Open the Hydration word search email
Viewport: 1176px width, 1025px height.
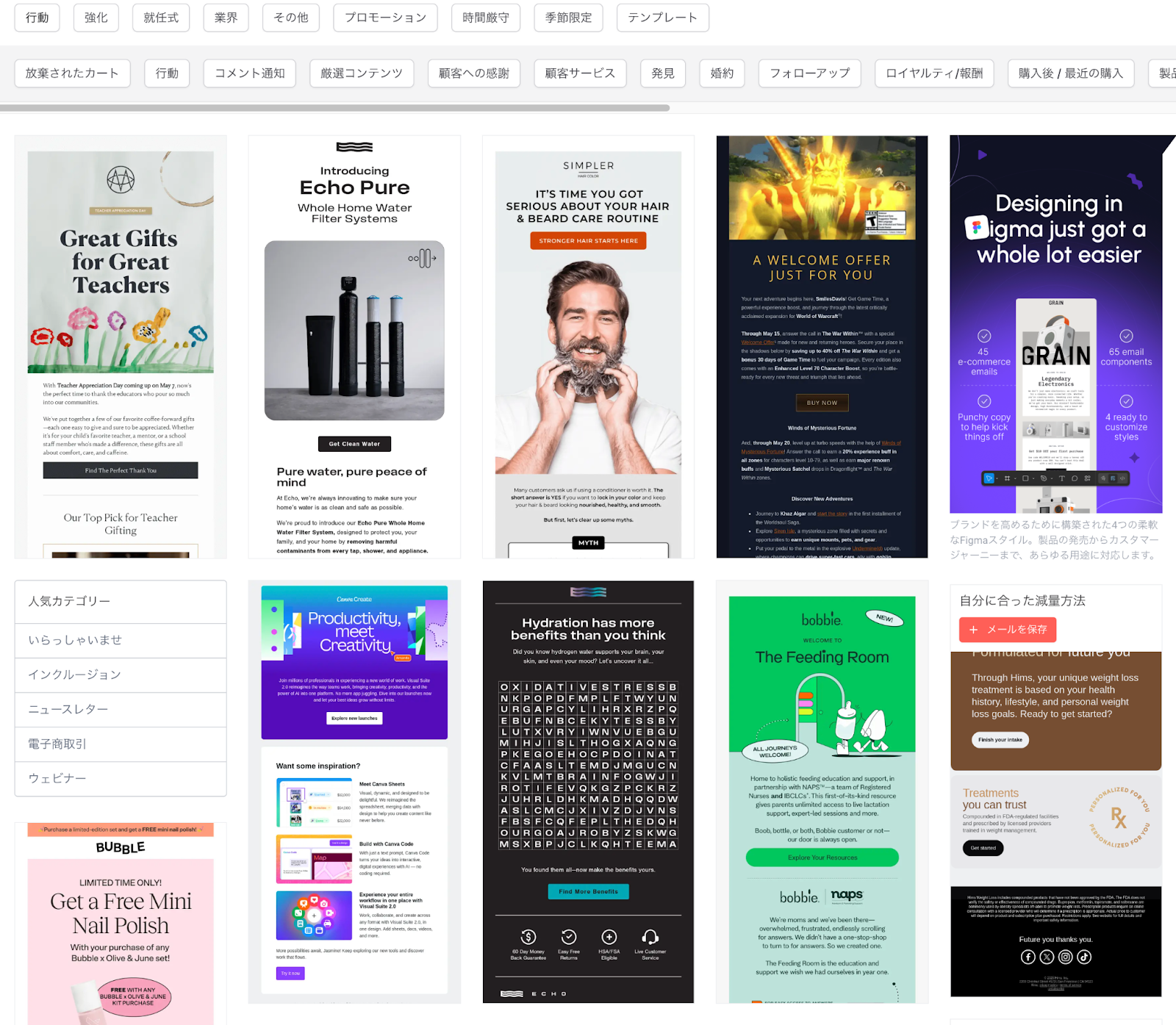(x=588, y=792)
